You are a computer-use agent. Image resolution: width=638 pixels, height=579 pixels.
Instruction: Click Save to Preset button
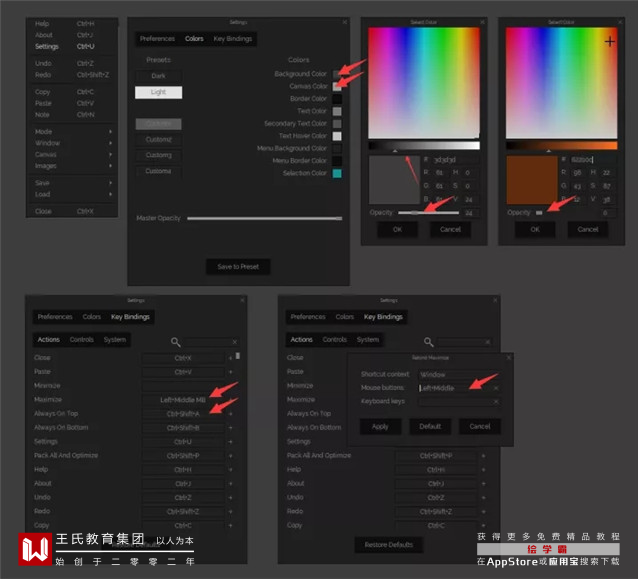point(238,267)
